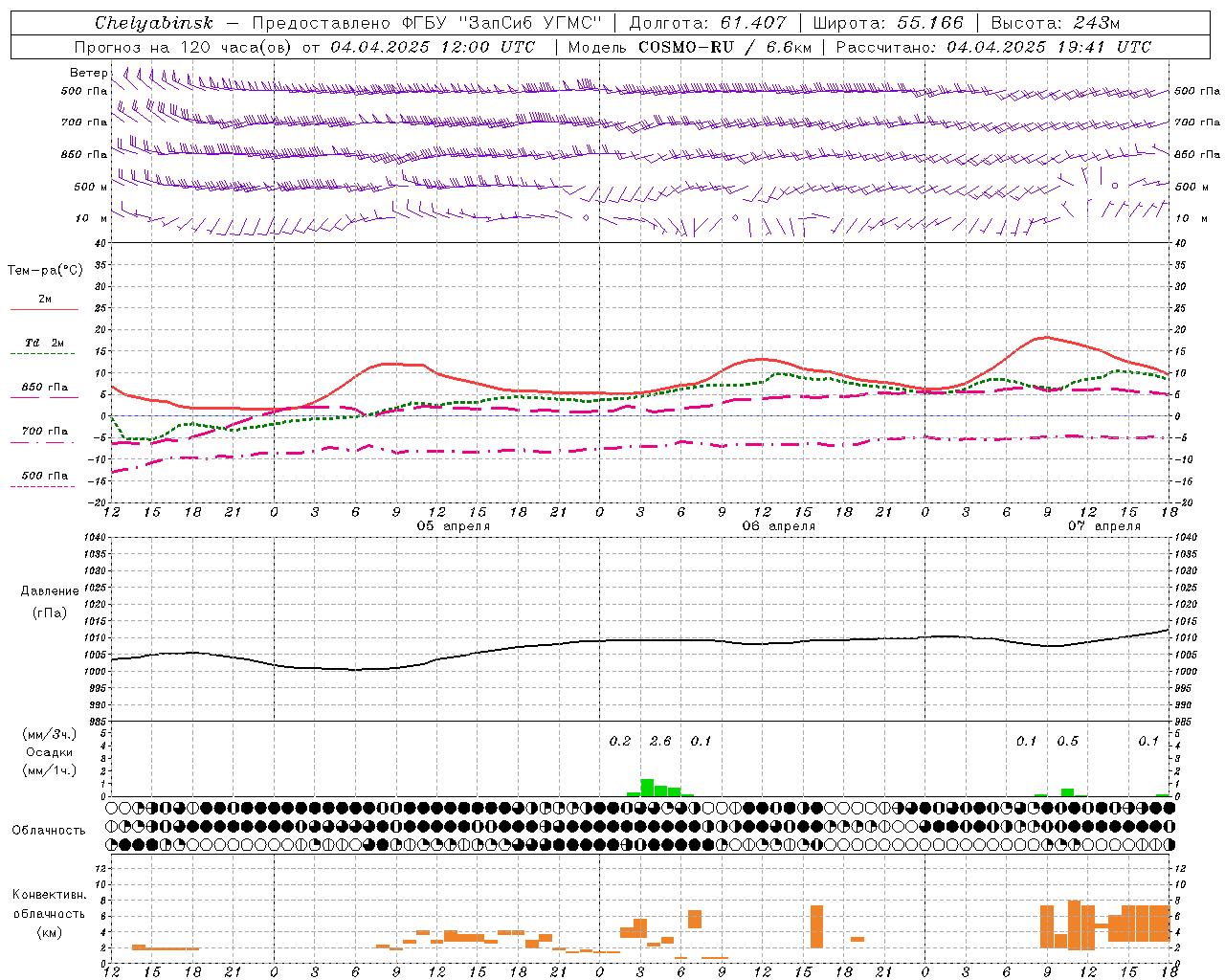Image resolution: width=1225 pixels, height=980 pixels.
Task: Click the Тем-ра(°C) temperature panel label
Action: [x=45, y=270]
